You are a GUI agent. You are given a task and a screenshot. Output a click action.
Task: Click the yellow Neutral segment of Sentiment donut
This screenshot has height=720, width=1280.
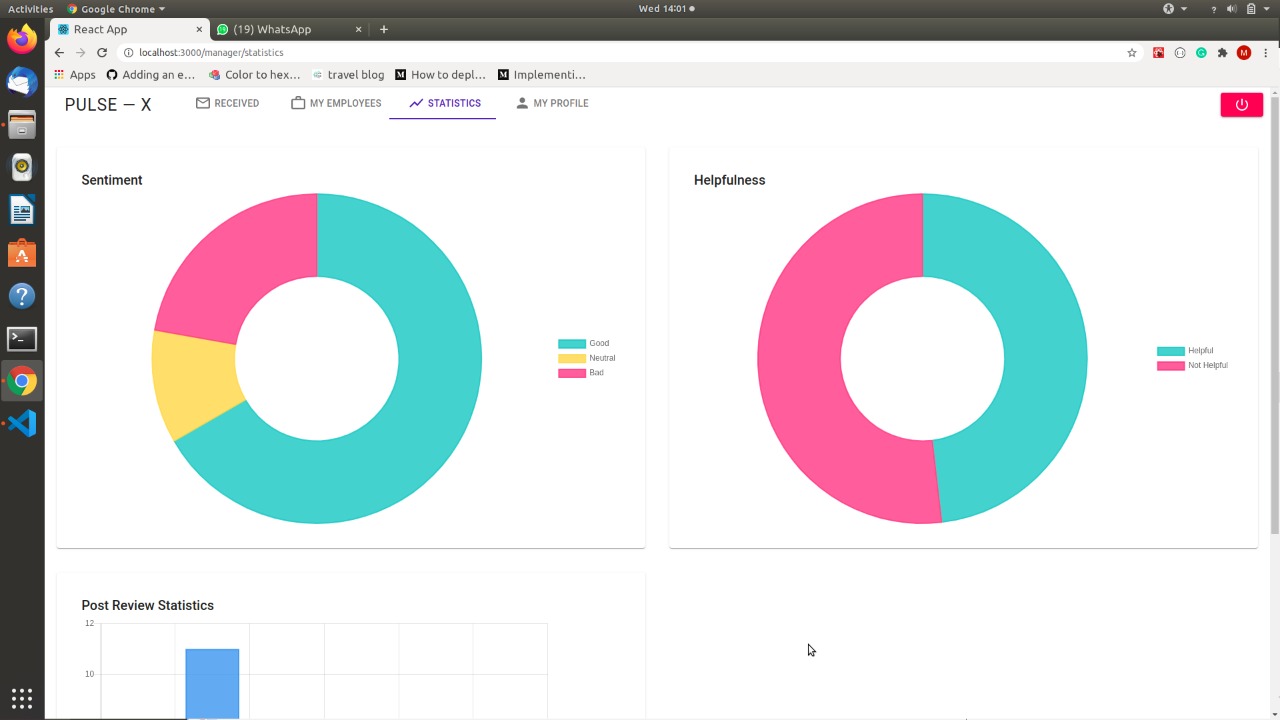[x=195, y=385]
